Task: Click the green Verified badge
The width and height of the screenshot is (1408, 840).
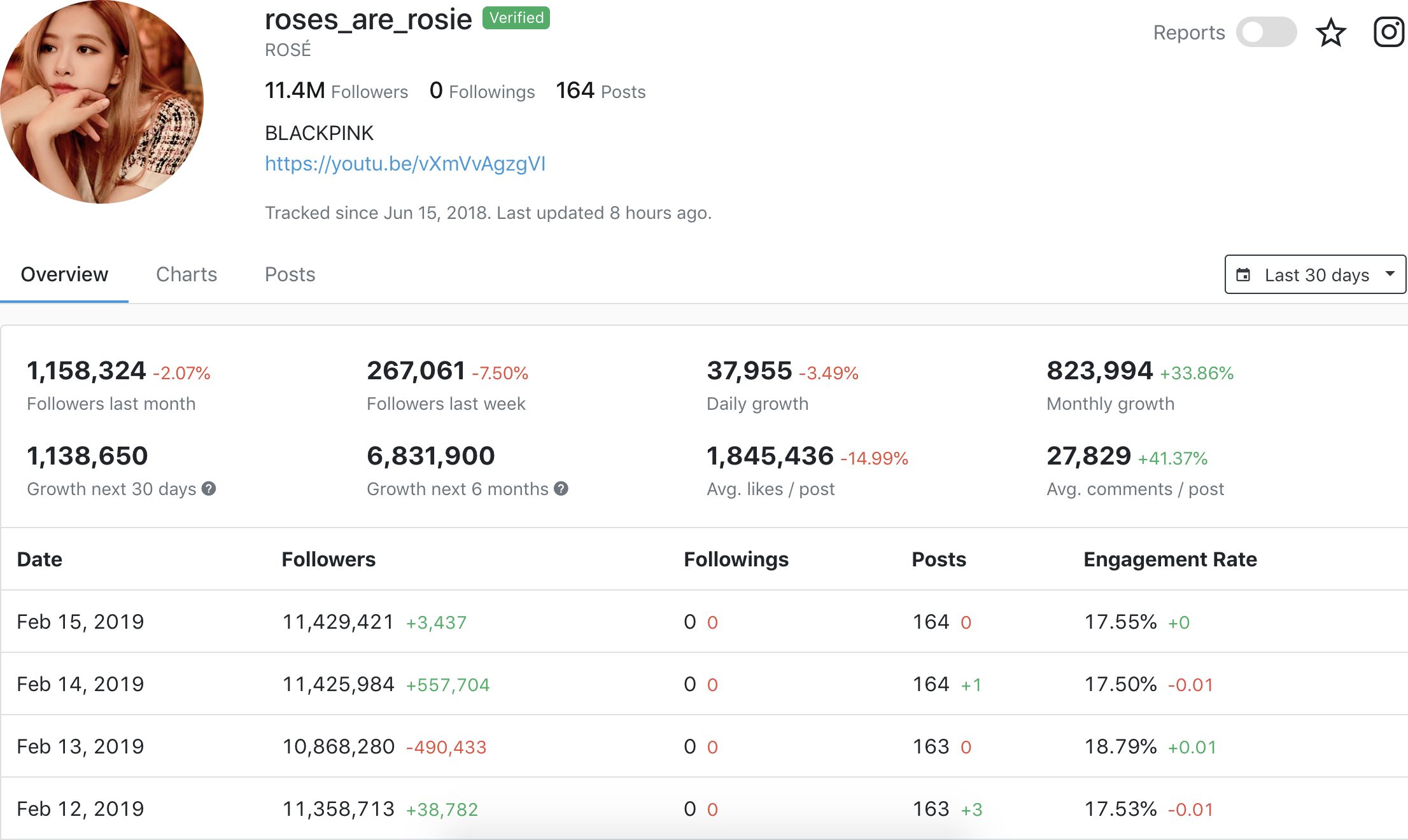Action: click(x=516, y=18)
